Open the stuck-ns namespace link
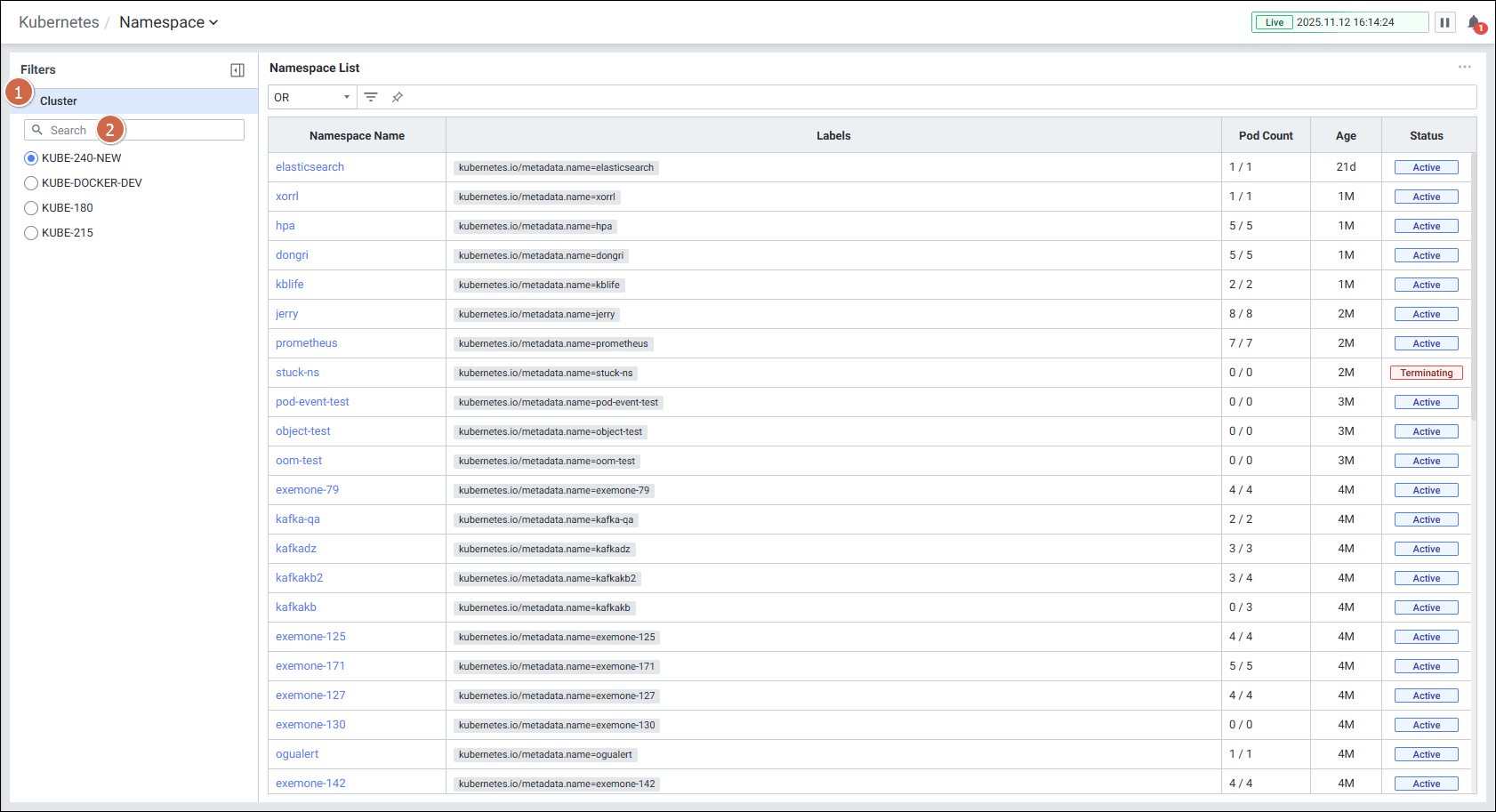This screenshot has width=1496, height=812. (297, 373)
